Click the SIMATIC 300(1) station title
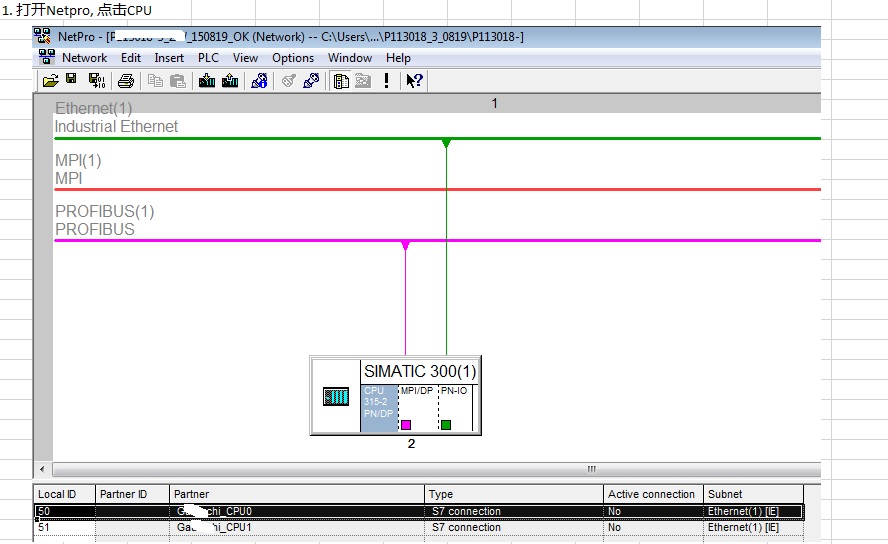888x544 pixels. tap(420, 371)
